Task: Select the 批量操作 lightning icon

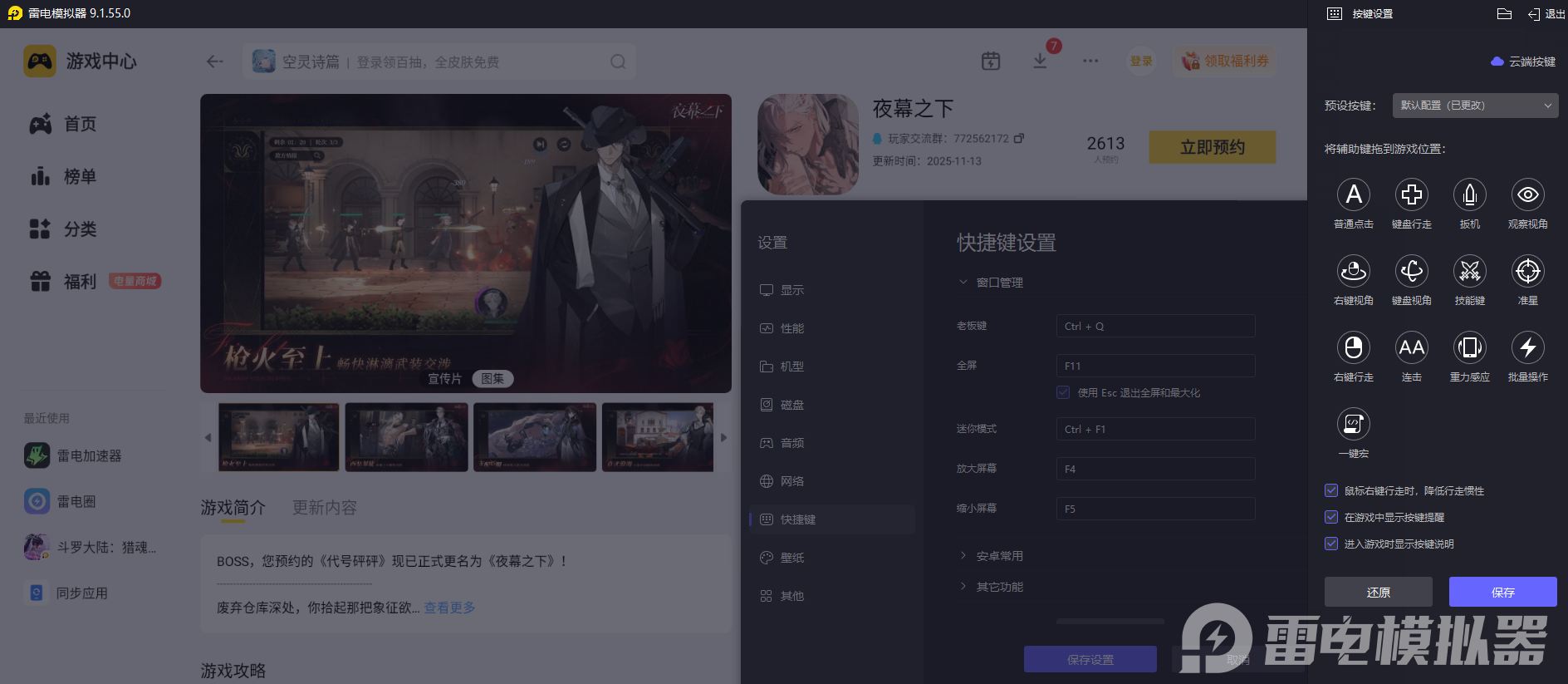Action: [x=1527, y=348]
